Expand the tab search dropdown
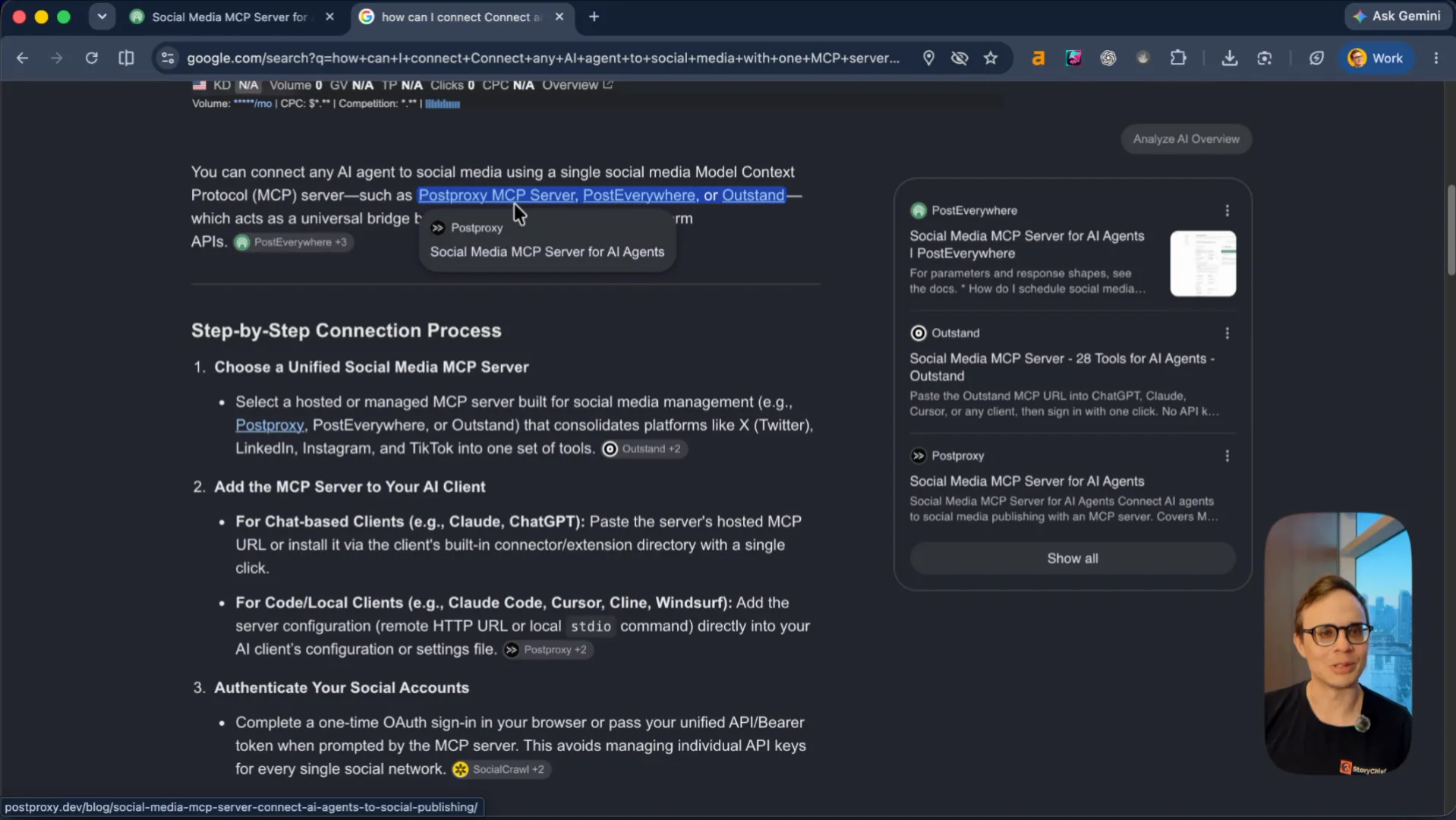This screenshot has width=1456, height=820. coord(102,17)
